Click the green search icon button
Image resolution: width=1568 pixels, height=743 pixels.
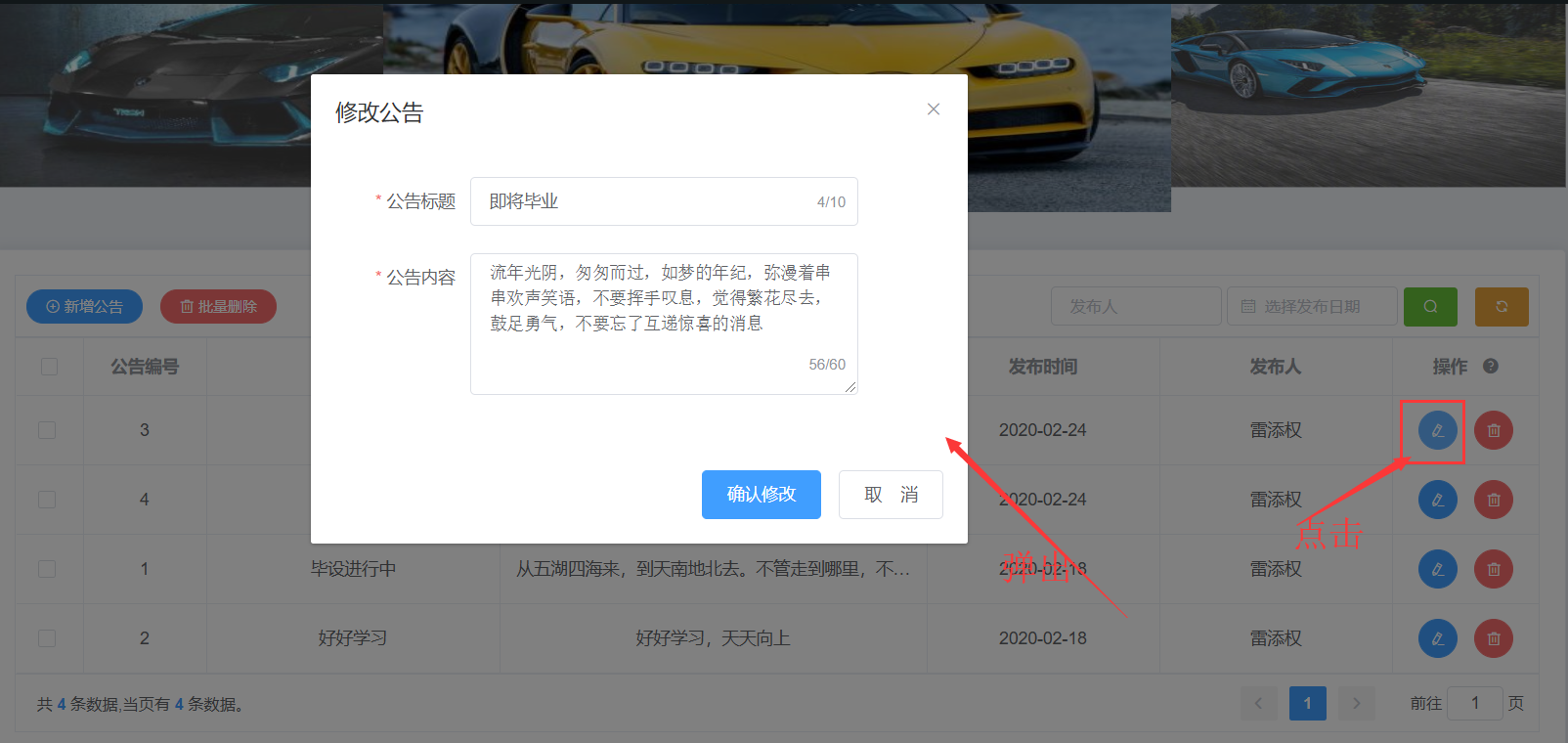1430,307
